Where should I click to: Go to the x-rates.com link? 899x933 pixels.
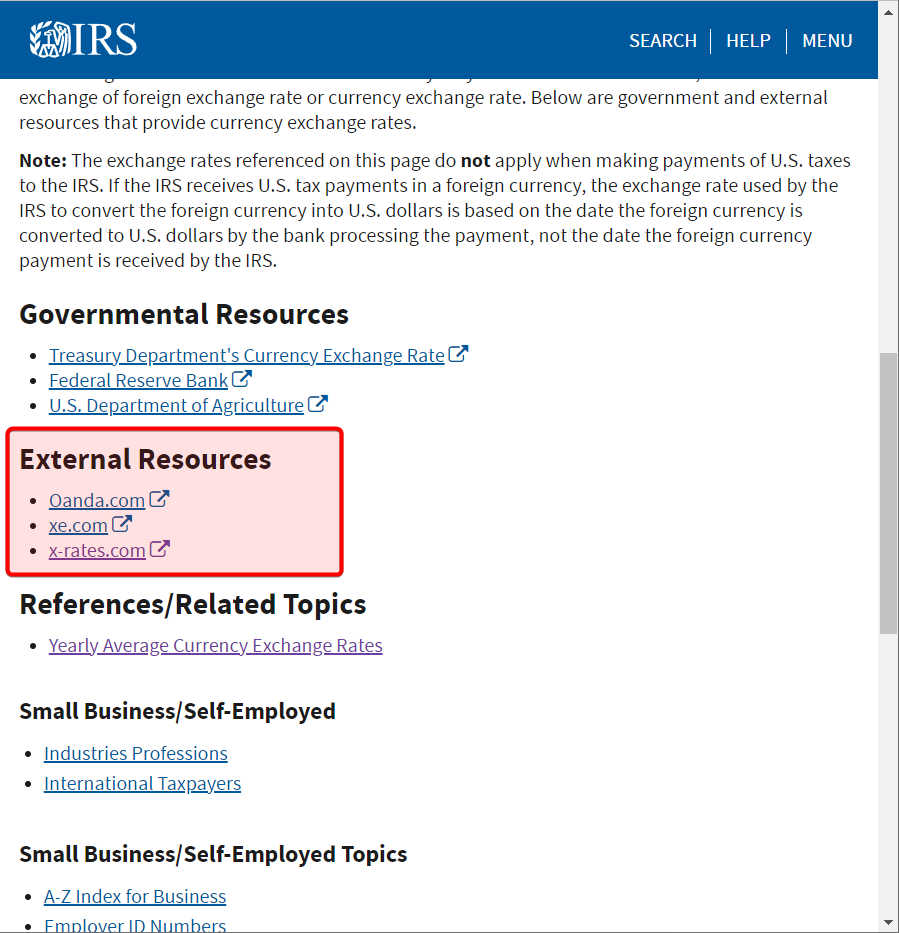97,551
